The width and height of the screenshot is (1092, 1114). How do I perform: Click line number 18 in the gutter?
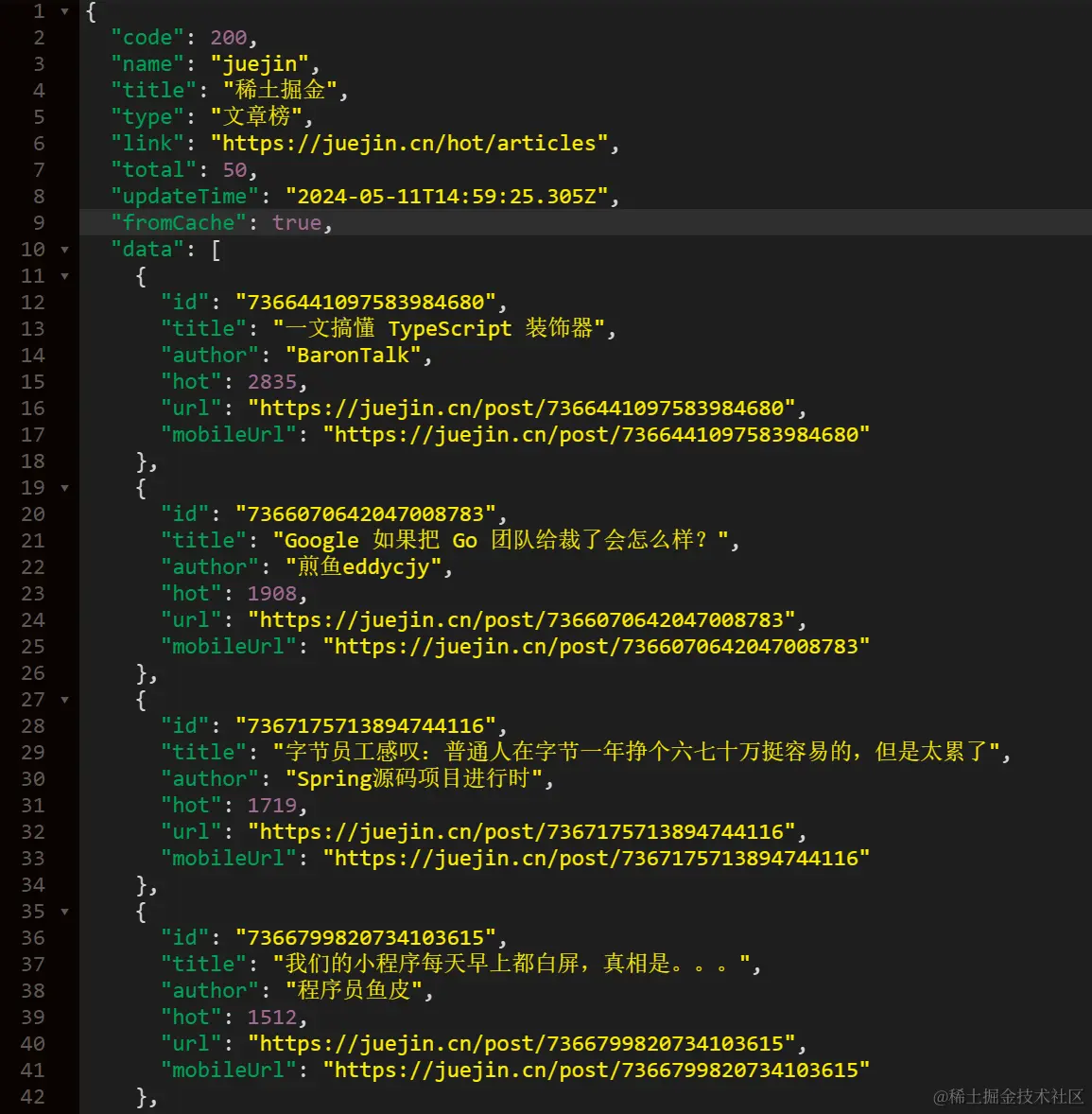(33, 461)
